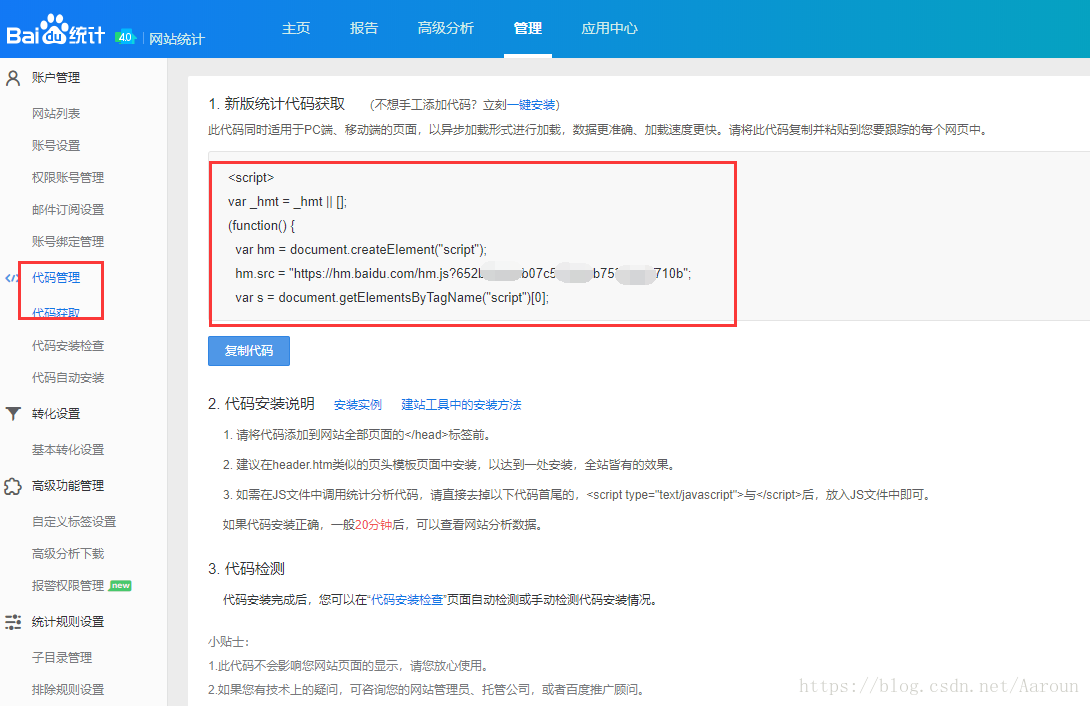Select 统计规则设置 section heading
Viewport: 1090px width, 706px height.
coord(68,622)
